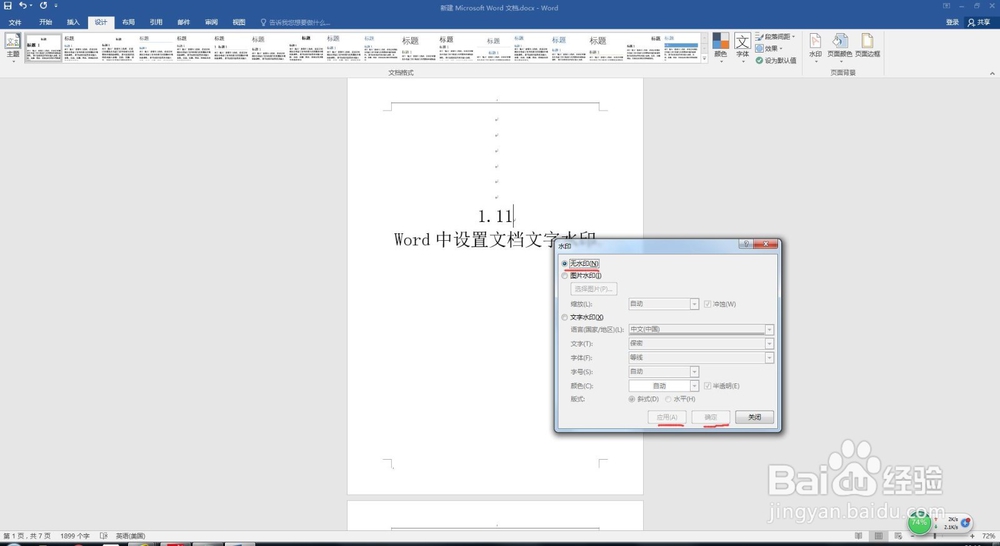Switch to the 视图 View tab
The image size is (1000, 546).
pos(239,22)
